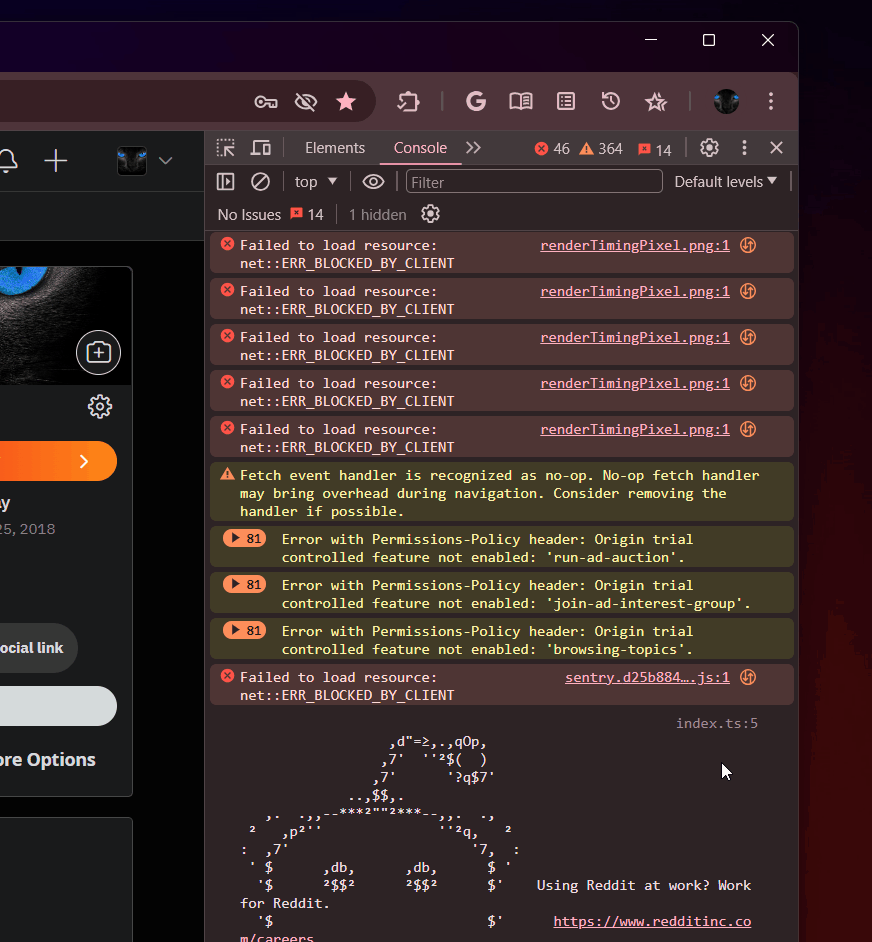872x942 pixels.
Task: Open the browser three-dot menu
Action: (x=771, y=101)
